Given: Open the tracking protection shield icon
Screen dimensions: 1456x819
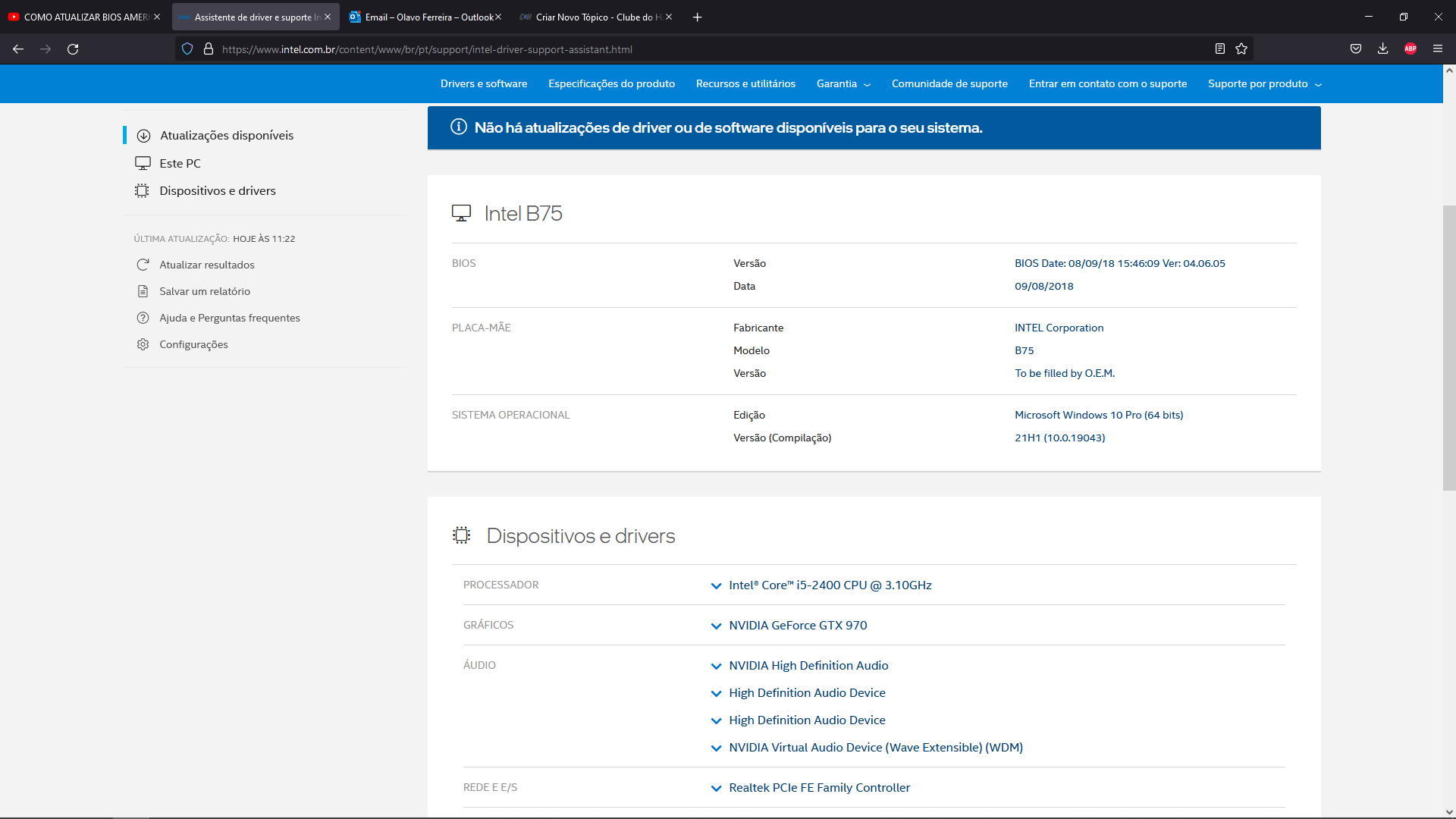Looking at the screenshot, I should click(187, 49).
